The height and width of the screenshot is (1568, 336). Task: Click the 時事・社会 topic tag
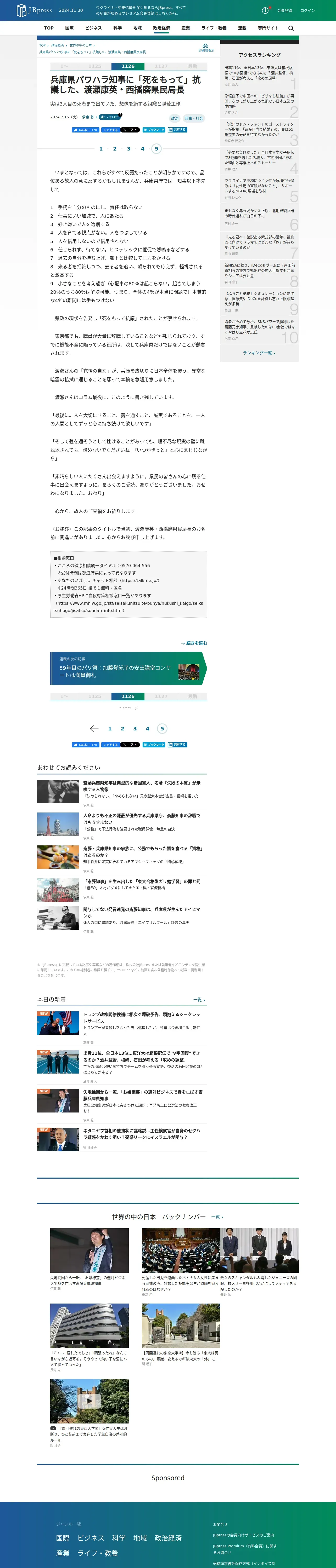(194, 119)
